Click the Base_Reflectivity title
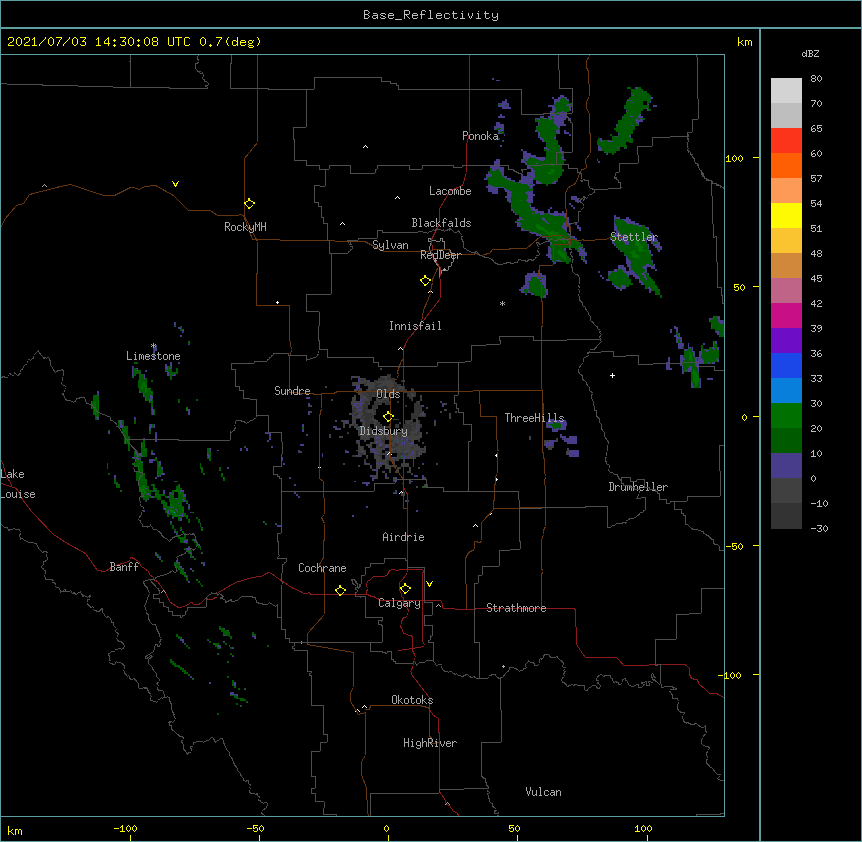 431,15
